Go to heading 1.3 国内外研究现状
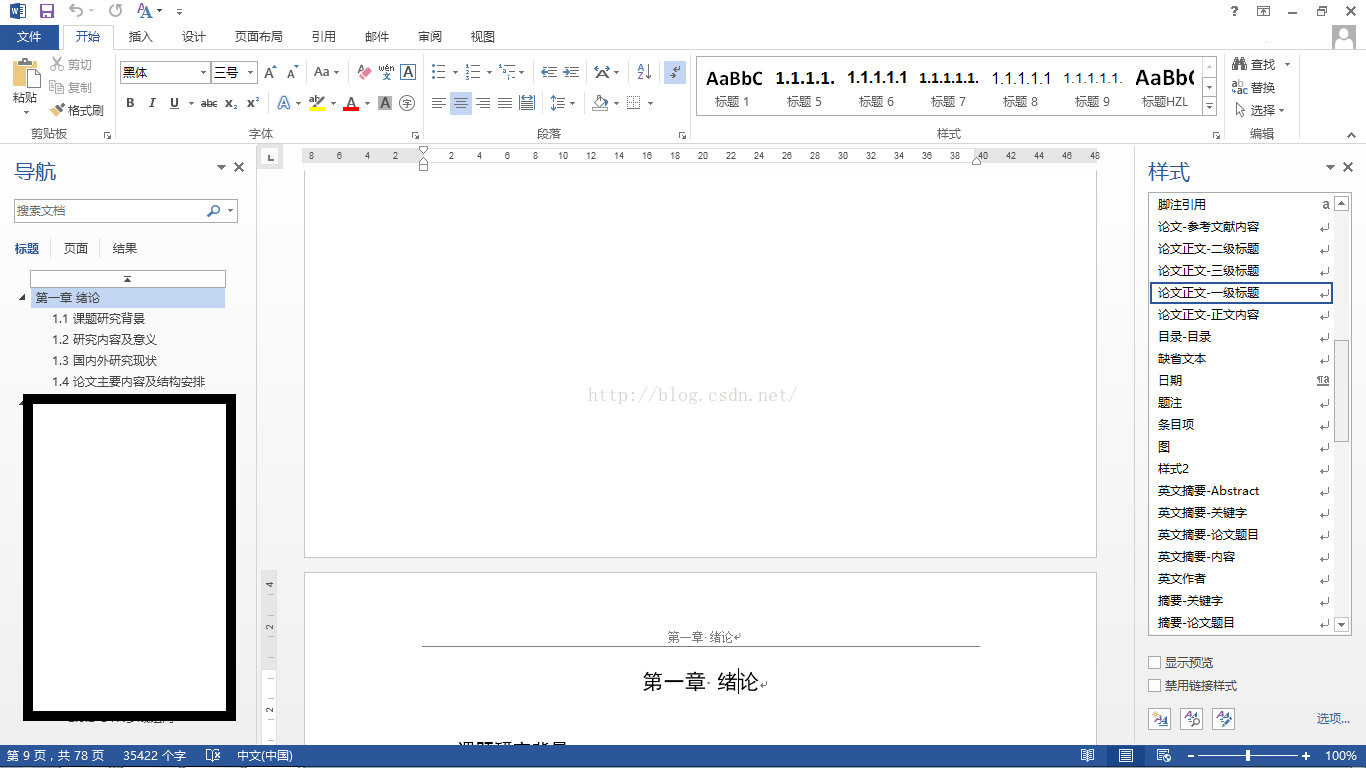The height and width of the screenshot is (768, 1366). point(105,361)
